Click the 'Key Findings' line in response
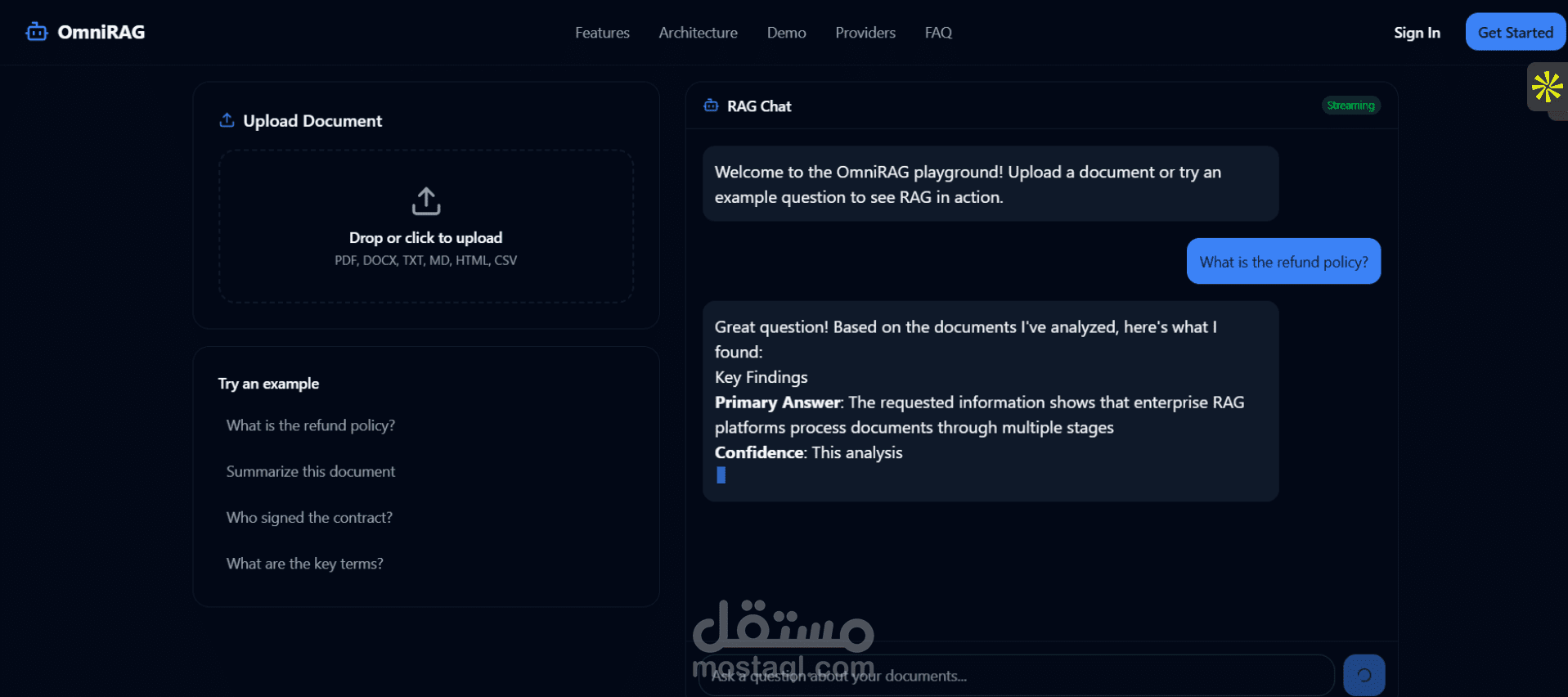The image size is (1568, 697). click(x=761, y=377)
